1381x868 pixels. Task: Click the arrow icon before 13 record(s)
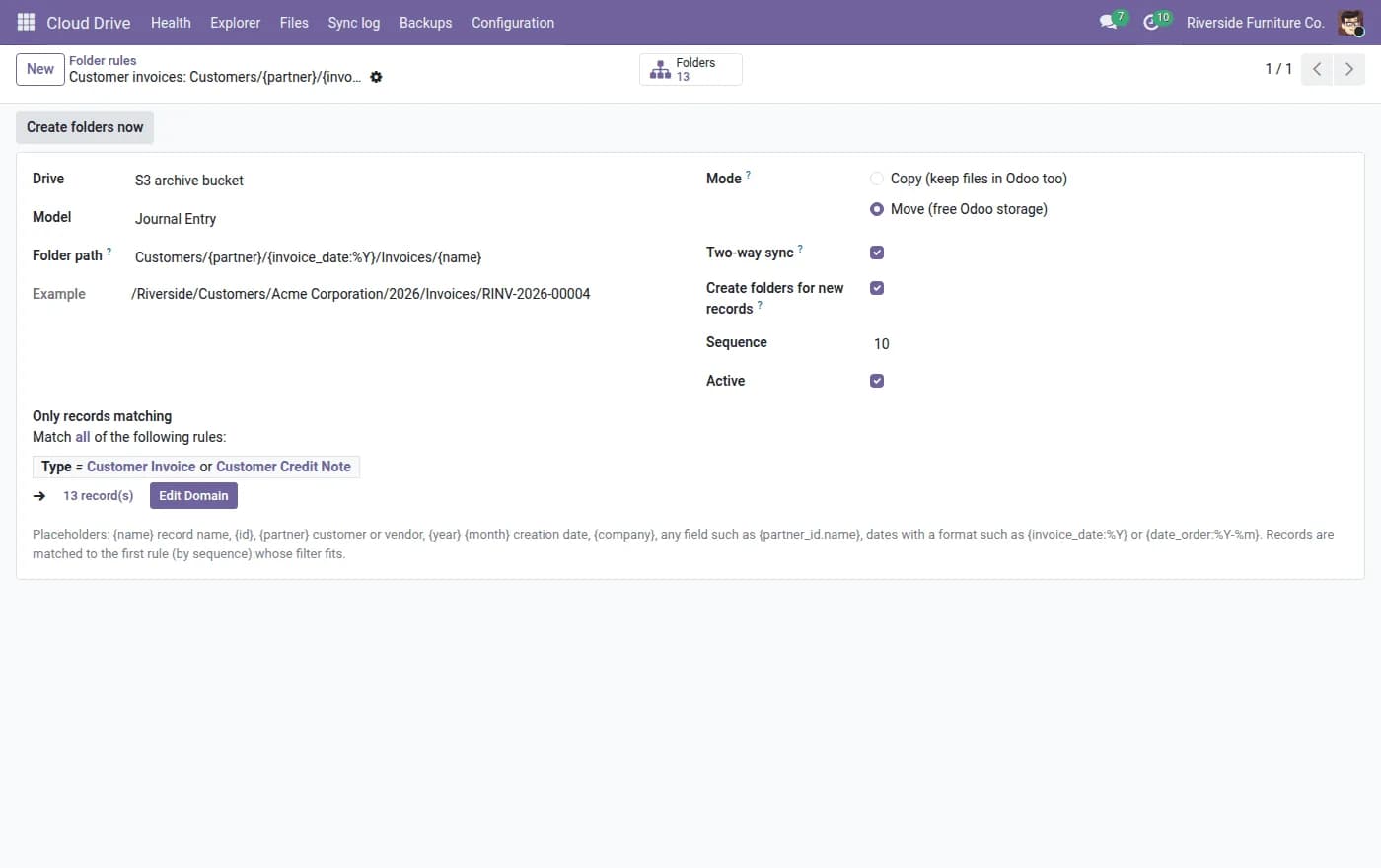pyautogui.click(x=39, y=496)
